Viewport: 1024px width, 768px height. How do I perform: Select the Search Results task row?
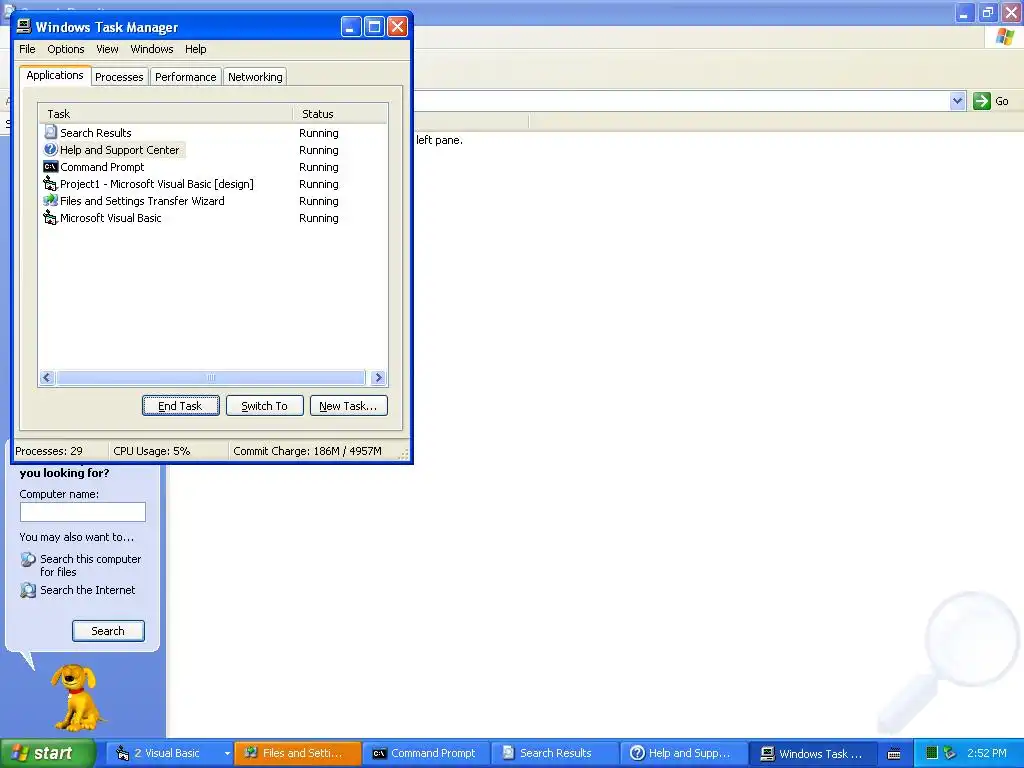coord(213,133)
